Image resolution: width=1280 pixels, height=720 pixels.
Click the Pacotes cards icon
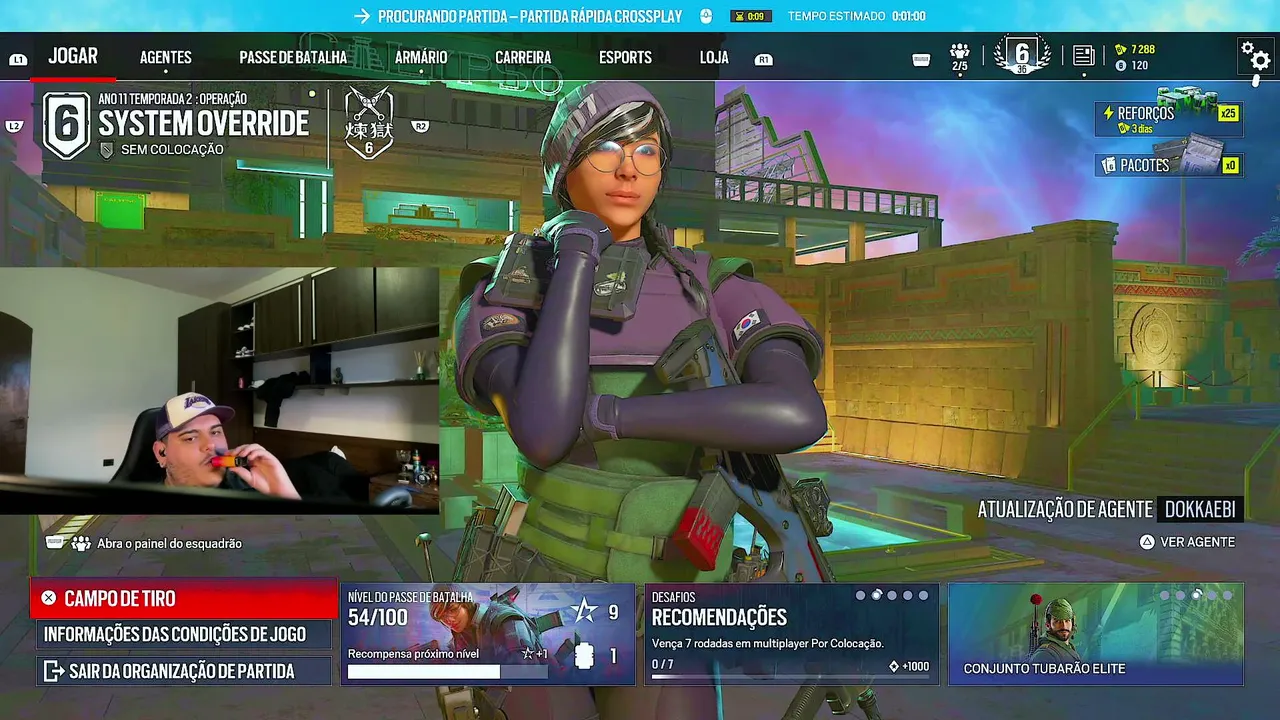click(1108, 165)
